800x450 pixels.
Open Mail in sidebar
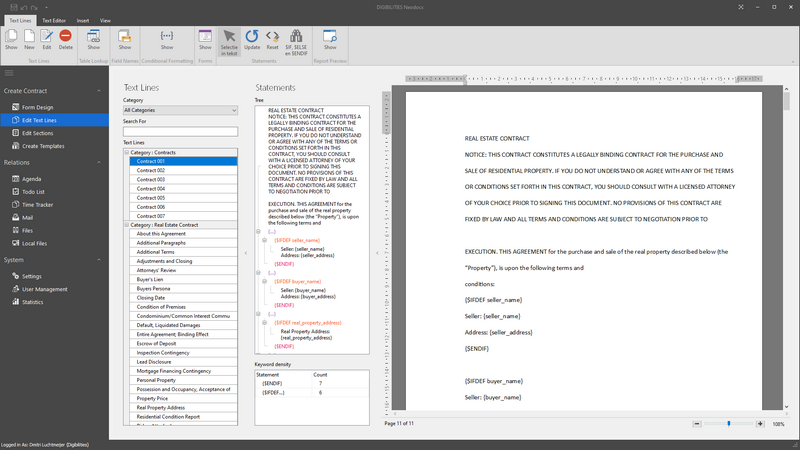27,218
